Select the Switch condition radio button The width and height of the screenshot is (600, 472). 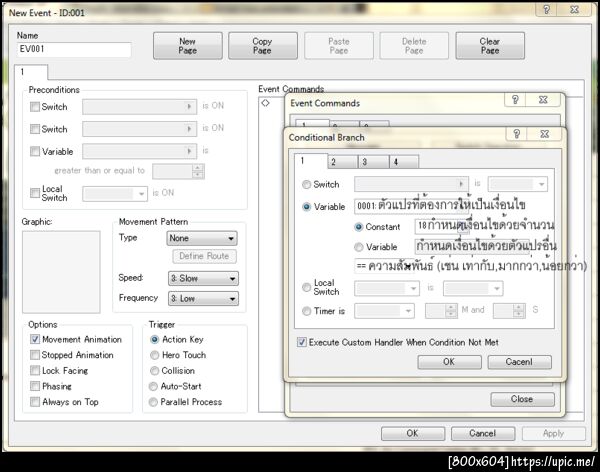pos(307,185)
